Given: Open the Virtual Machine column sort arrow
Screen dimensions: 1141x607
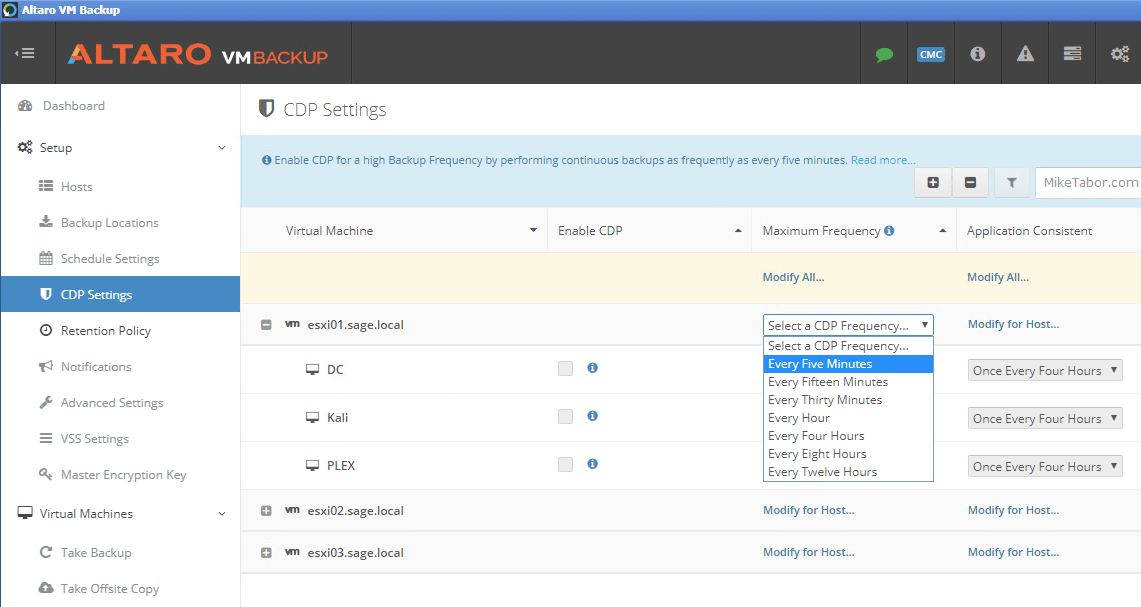Looking at the screenshot, I should click(x=533, y=231).
